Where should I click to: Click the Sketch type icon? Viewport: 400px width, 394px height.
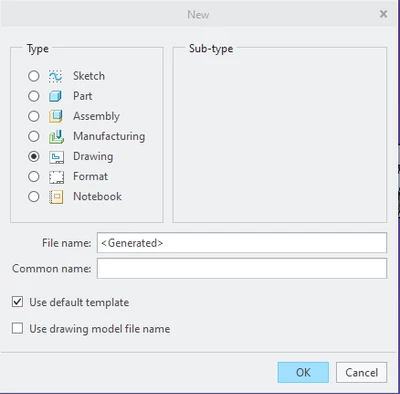[x=56, y=76]
